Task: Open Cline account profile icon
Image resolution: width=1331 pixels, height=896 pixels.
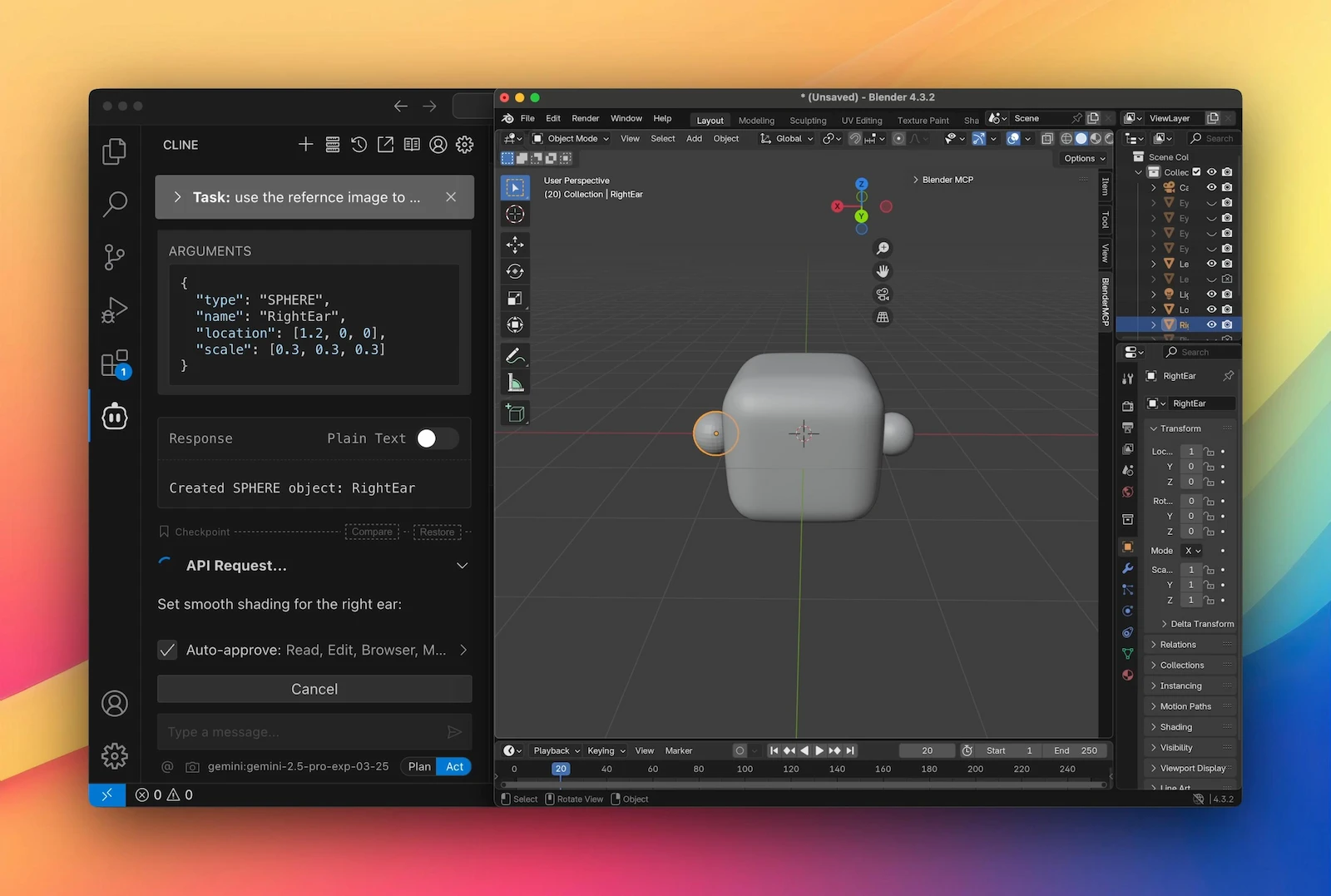Action: point(438,145)
